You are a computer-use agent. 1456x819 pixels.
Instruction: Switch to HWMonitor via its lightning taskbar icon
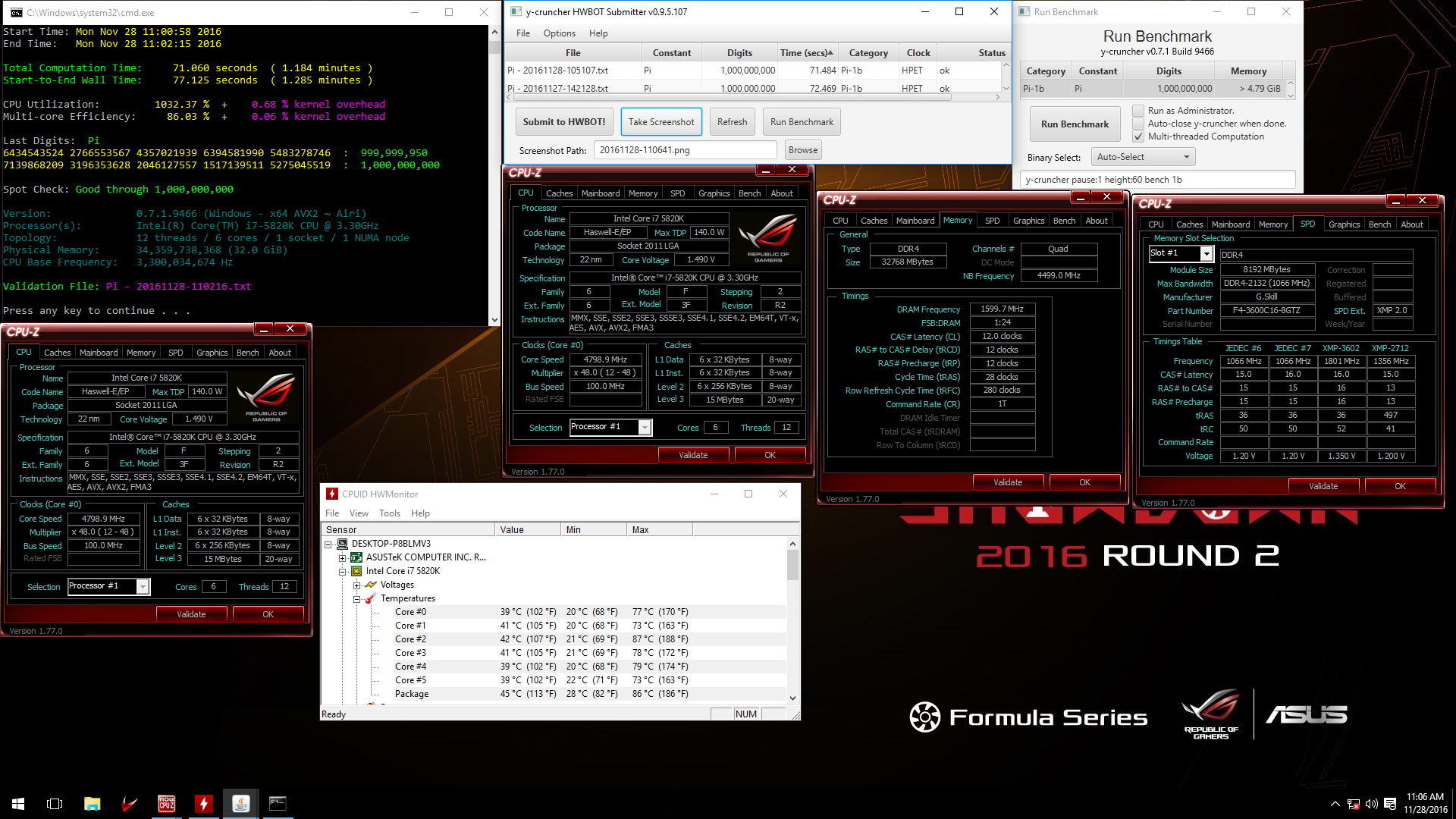pos(203,804)
